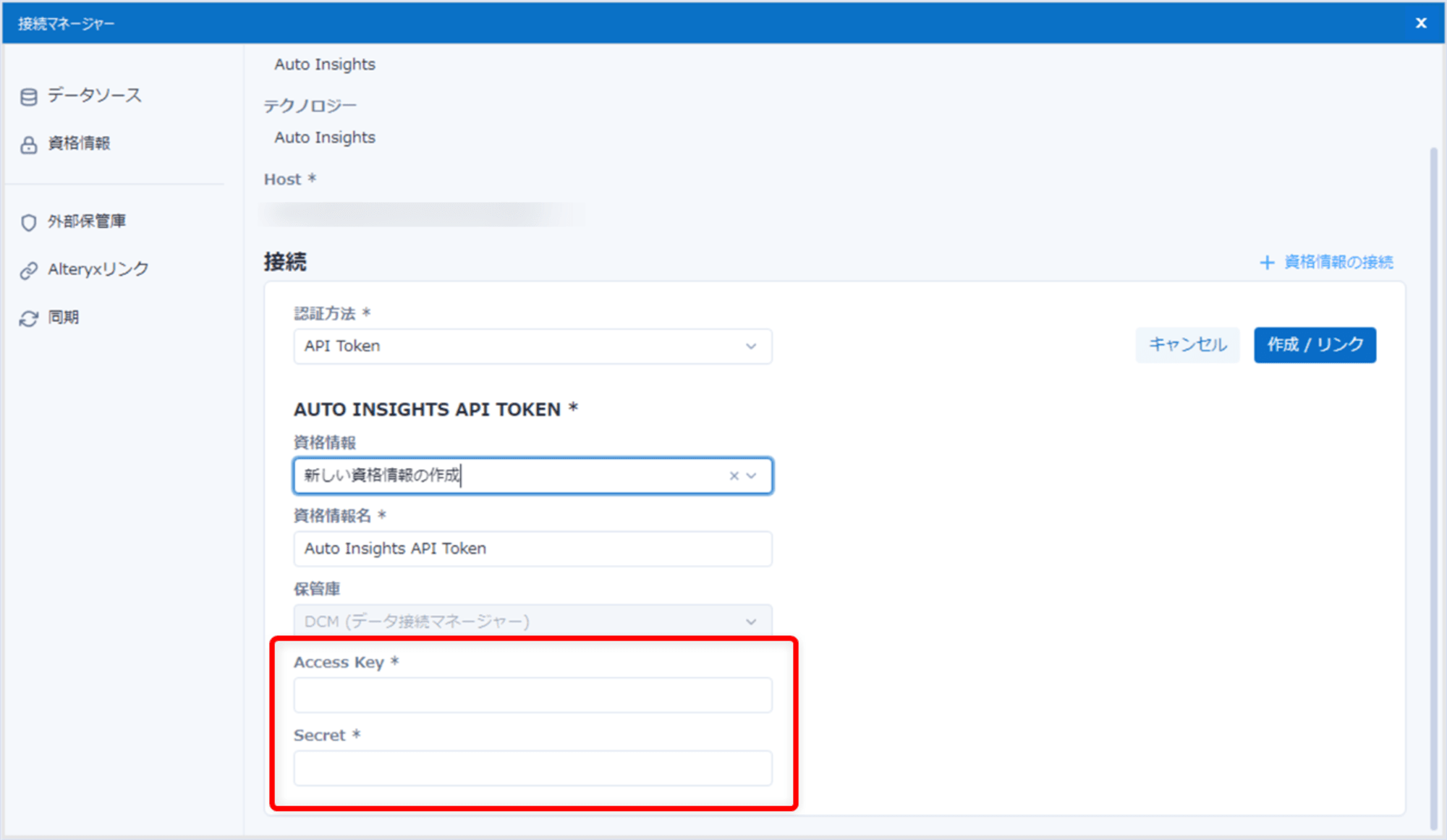This screenshot has height=840, width=1447.
Task: Click the 接続マネージャー window title
Action: coord(66,24)
